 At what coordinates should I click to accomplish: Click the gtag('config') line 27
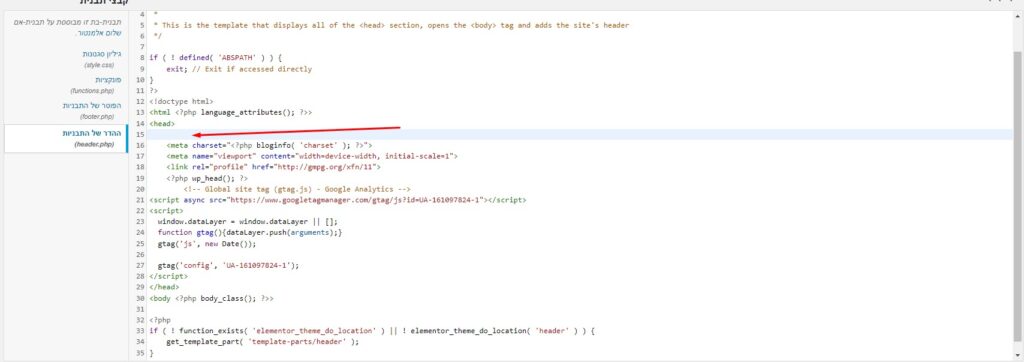[x=228, y=265]
